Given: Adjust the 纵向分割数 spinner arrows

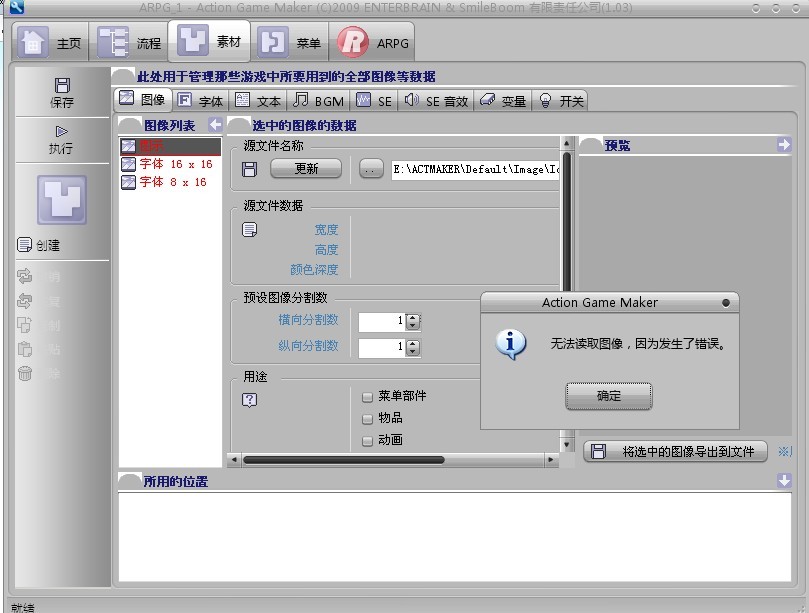Looking at the screenshot, I should [x=413, y=348].
